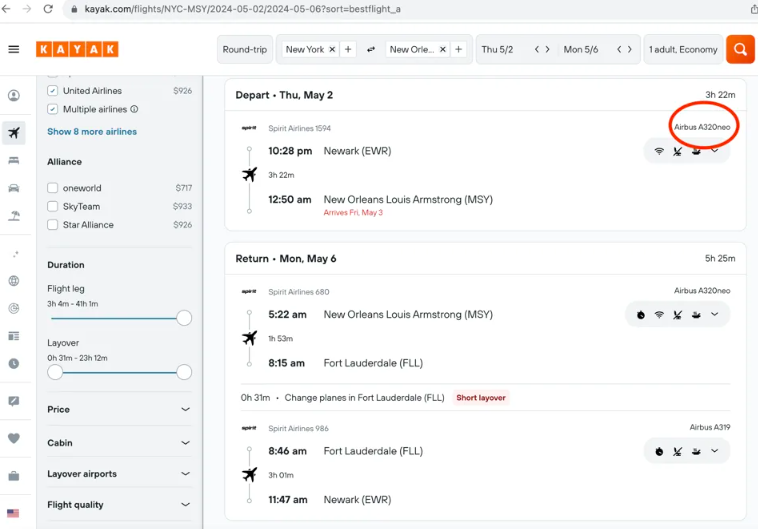This screenshot has height=529, width=758.
Task: Open Trips via the briefcase icon
Action: (14, 475)
